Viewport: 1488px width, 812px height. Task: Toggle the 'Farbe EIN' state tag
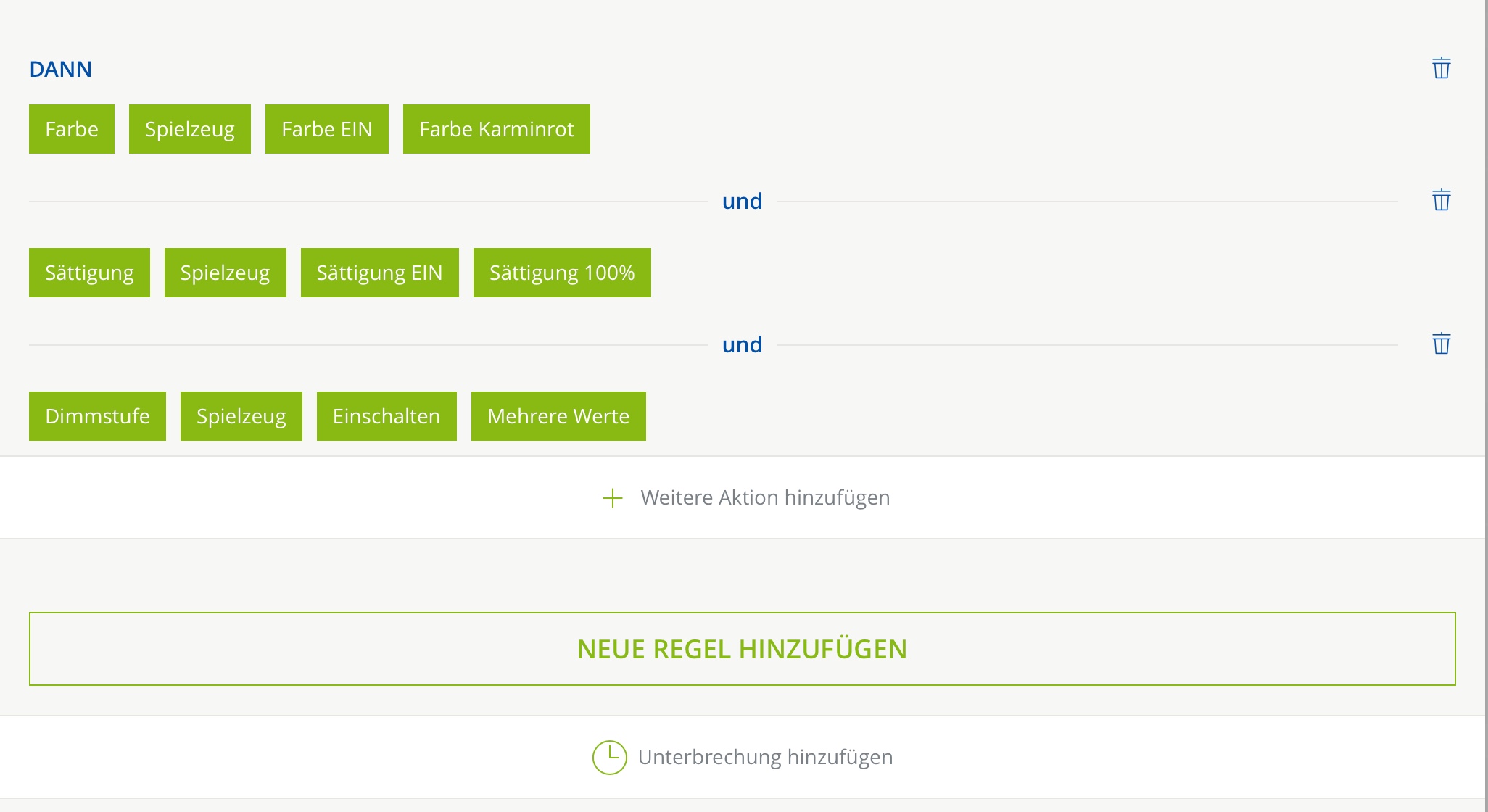point(326,129)
